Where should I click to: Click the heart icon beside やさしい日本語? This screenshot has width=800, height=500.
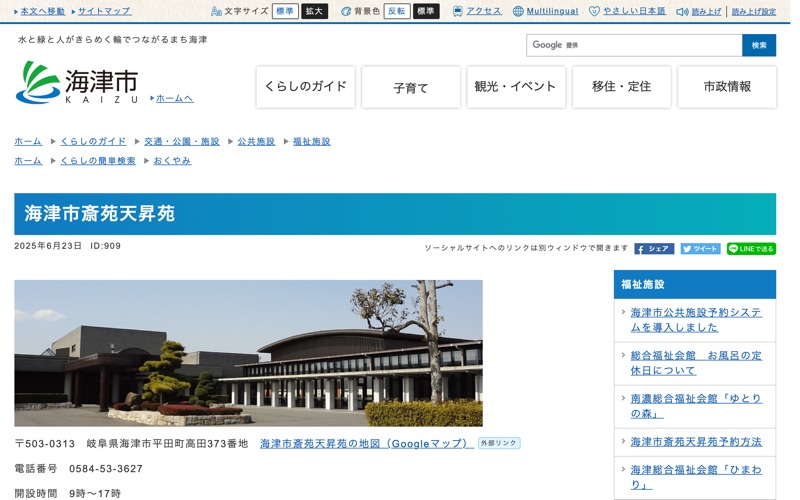(594, 11)
